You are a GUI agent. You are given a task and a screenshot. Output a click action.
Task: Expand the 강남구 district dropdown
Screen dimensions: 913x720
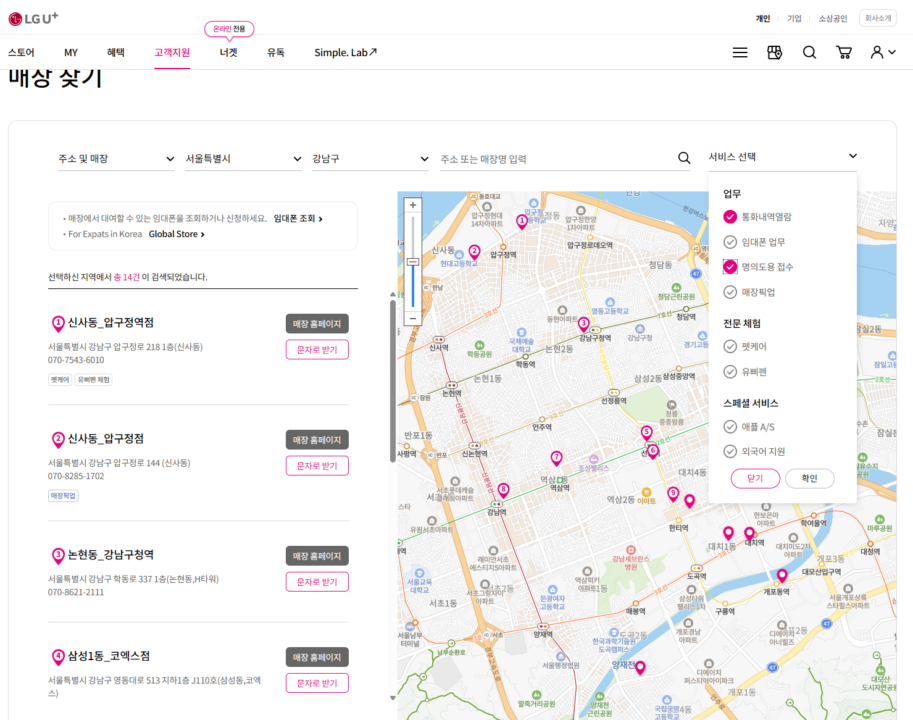370,158
